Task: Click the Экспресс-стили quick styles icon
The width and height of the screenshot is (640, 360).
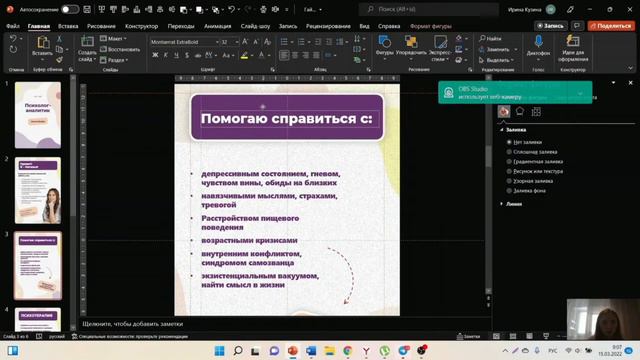Action: tap(440, 42)
